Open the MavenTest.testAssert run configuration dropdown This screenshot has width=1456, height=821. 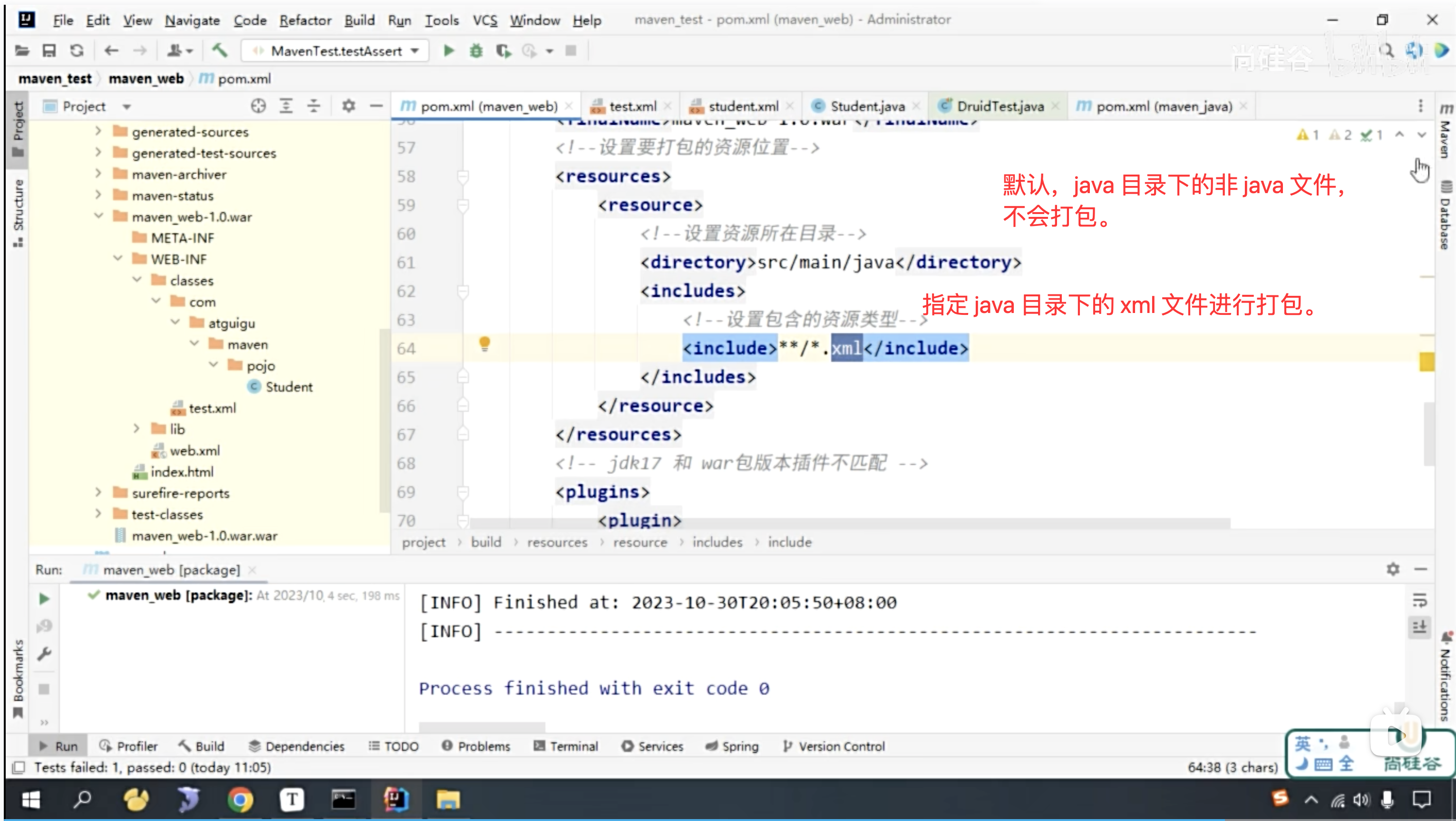(336, 51)
